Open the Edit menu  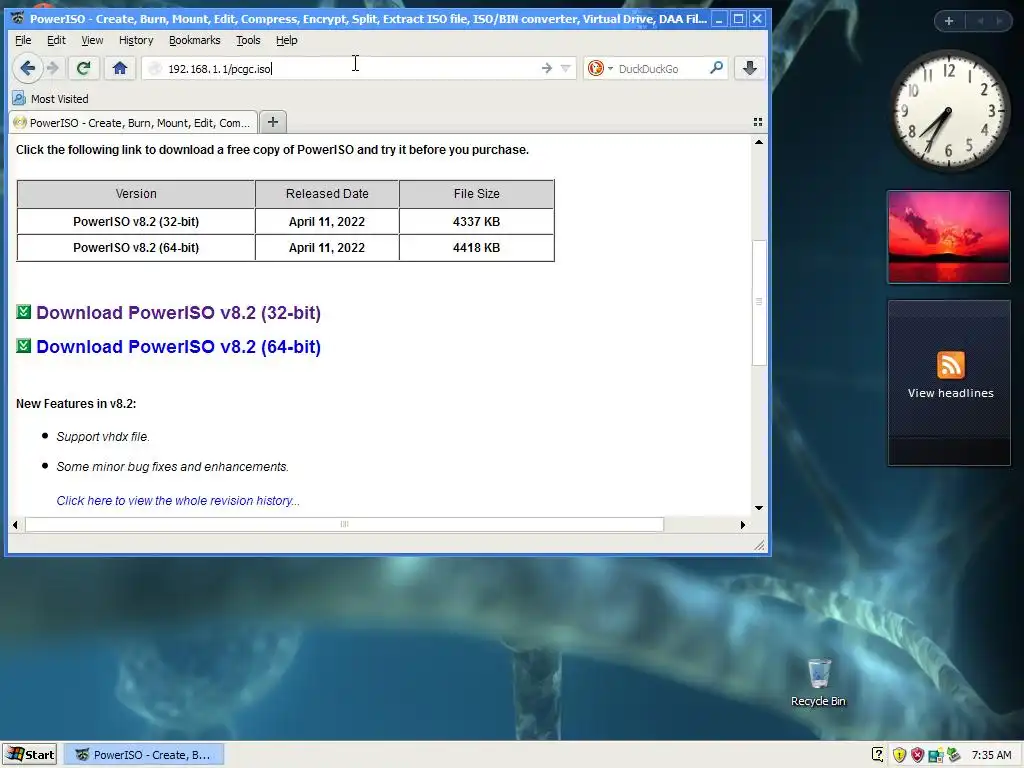[x=56, y=40]
